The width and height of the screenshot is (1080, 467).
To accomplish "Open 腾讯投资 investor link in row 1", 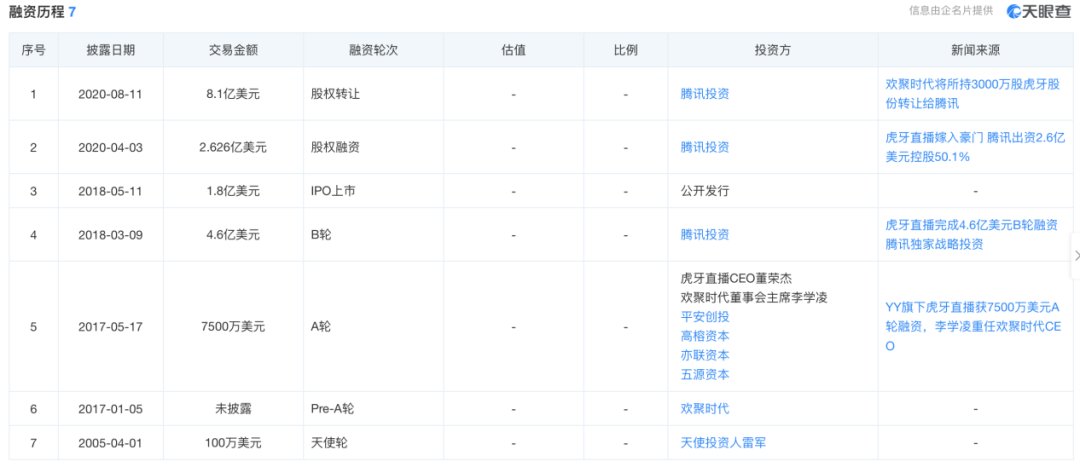I will (705, 94).
